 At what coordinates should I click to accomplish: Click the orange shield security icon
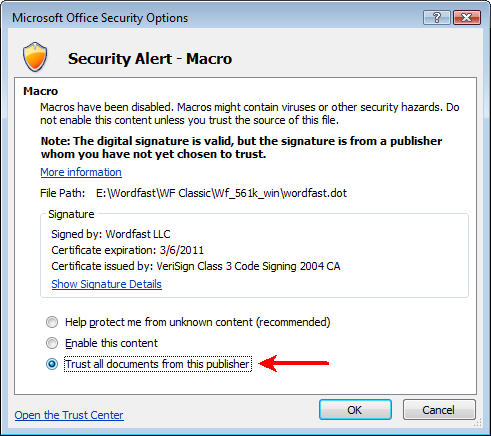[x=35, y=57]
